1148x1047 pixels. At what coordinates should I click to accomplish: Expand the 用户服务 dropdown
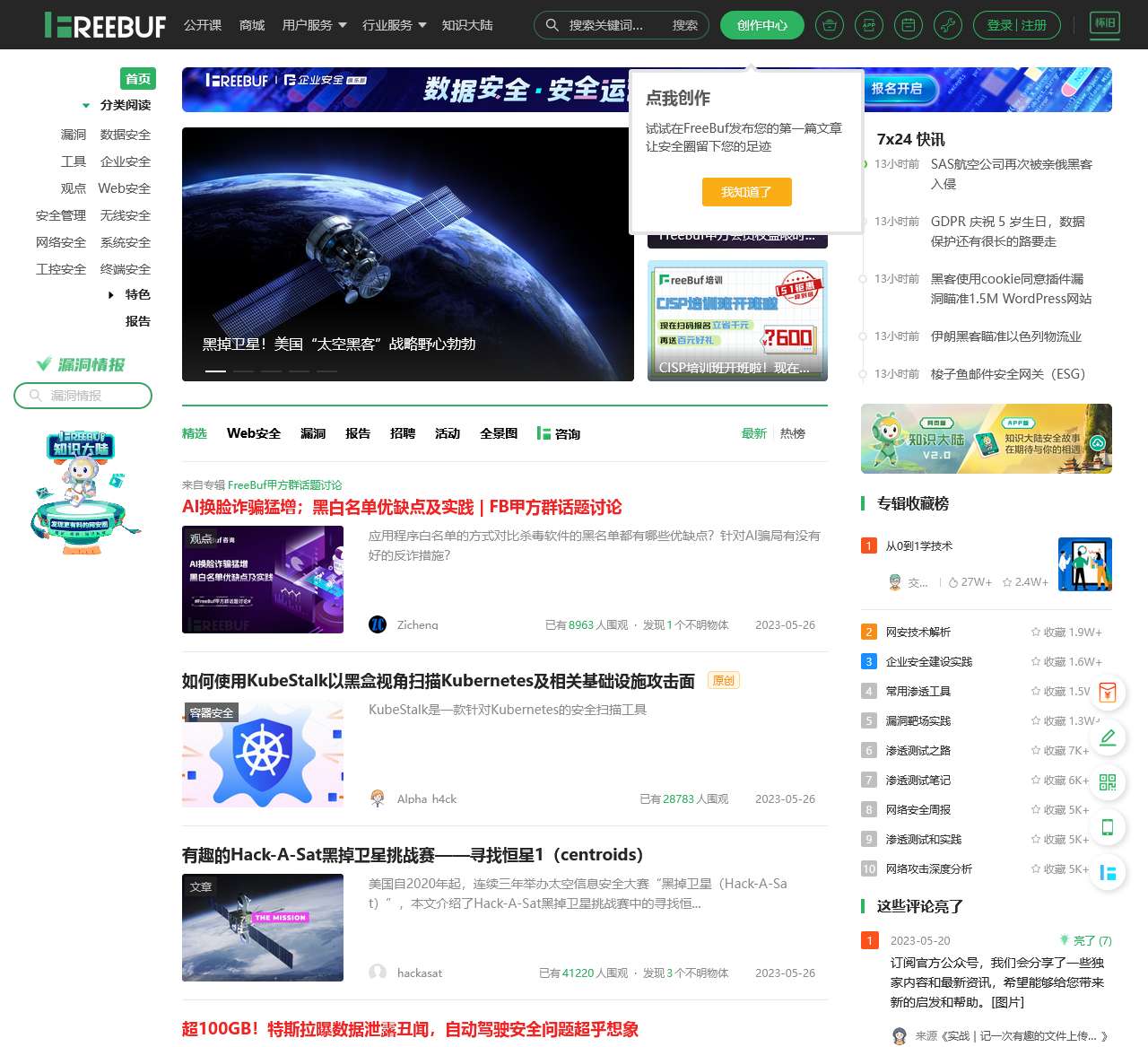(314, 25)
